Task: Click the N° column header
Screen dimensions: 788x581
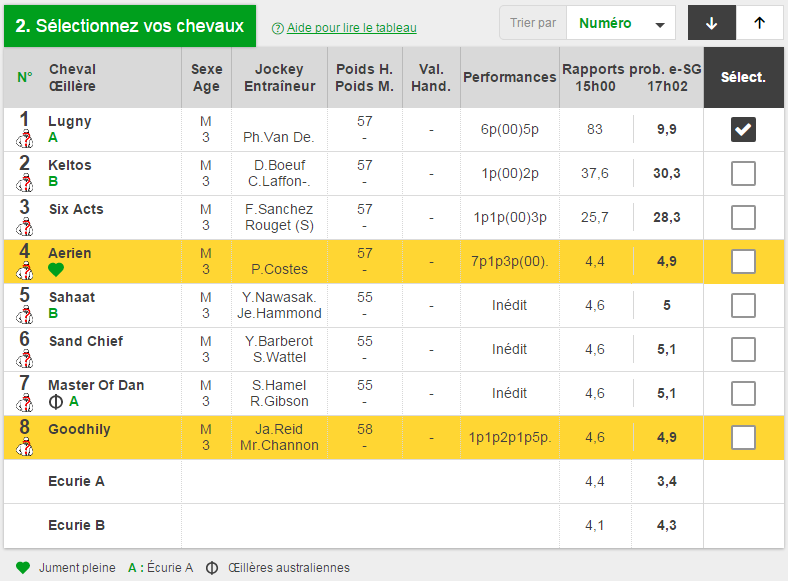Action: [25, 77]
